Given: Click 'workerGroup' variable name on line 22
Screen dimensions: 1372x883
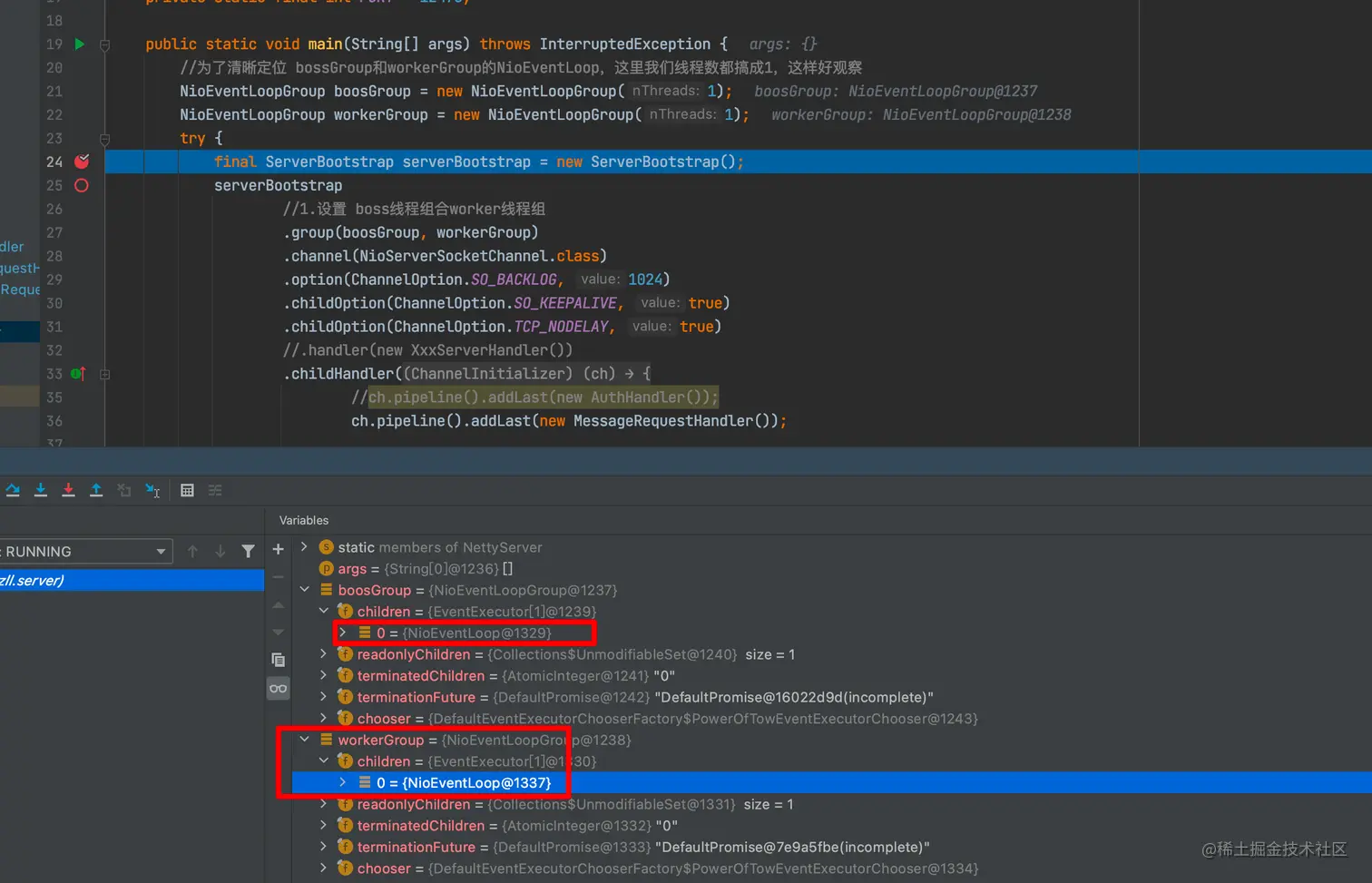Looking at the screenshot, I should click(x=381, y=114).
